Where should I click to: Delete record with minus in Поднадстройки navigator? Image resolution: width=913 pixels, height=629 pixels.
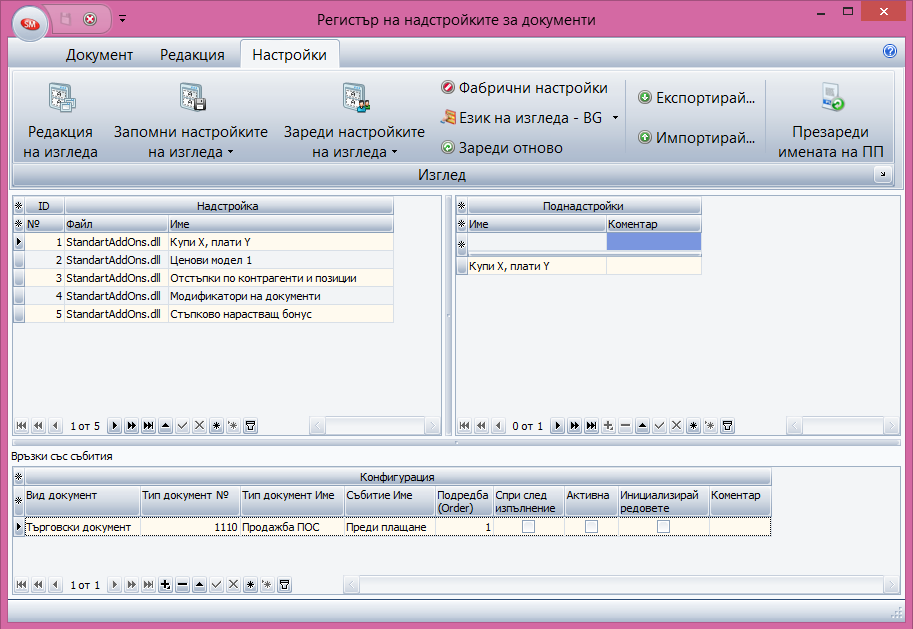(x=625, y=426)
